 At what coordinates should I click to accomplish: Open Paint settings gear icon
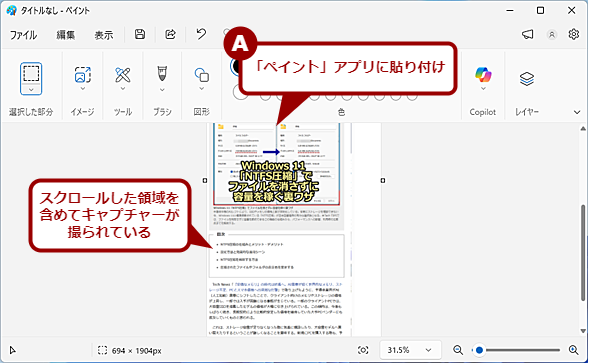(x=574, y=34)
